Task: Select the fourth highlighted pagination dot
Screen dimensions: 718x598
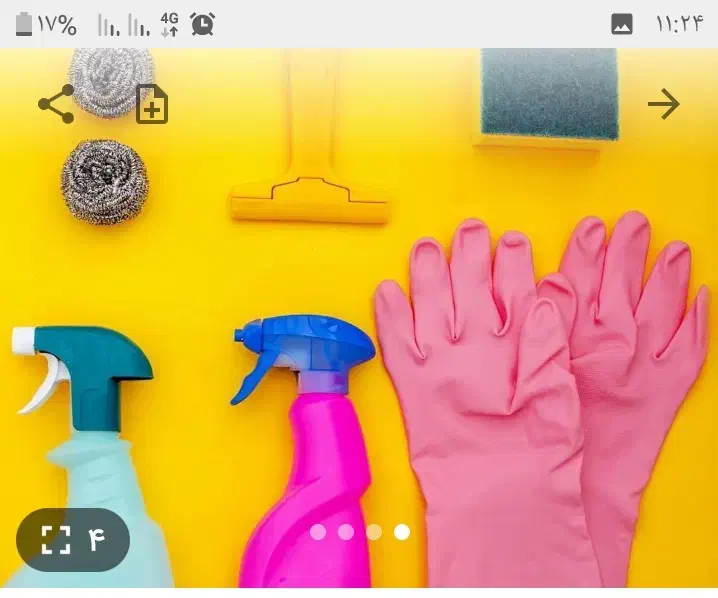Action: (402, 532)
